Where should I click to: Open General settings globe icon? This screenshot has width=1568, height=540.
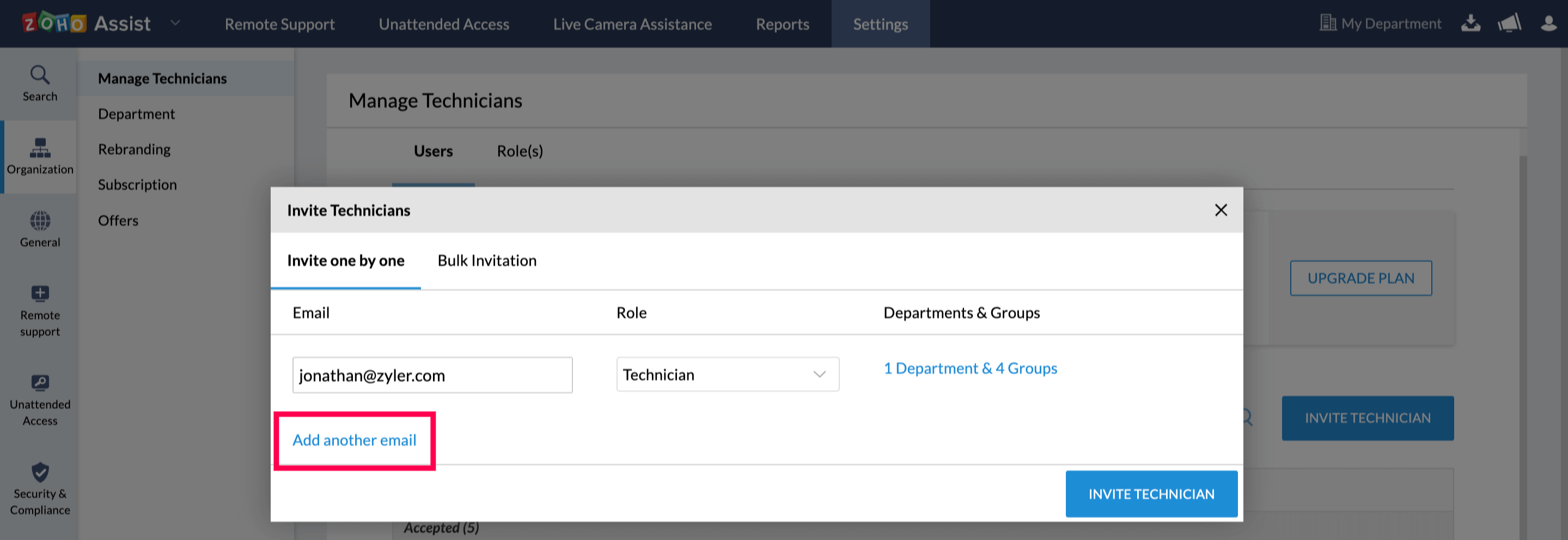pyautogui.click(x=40, y=229)
